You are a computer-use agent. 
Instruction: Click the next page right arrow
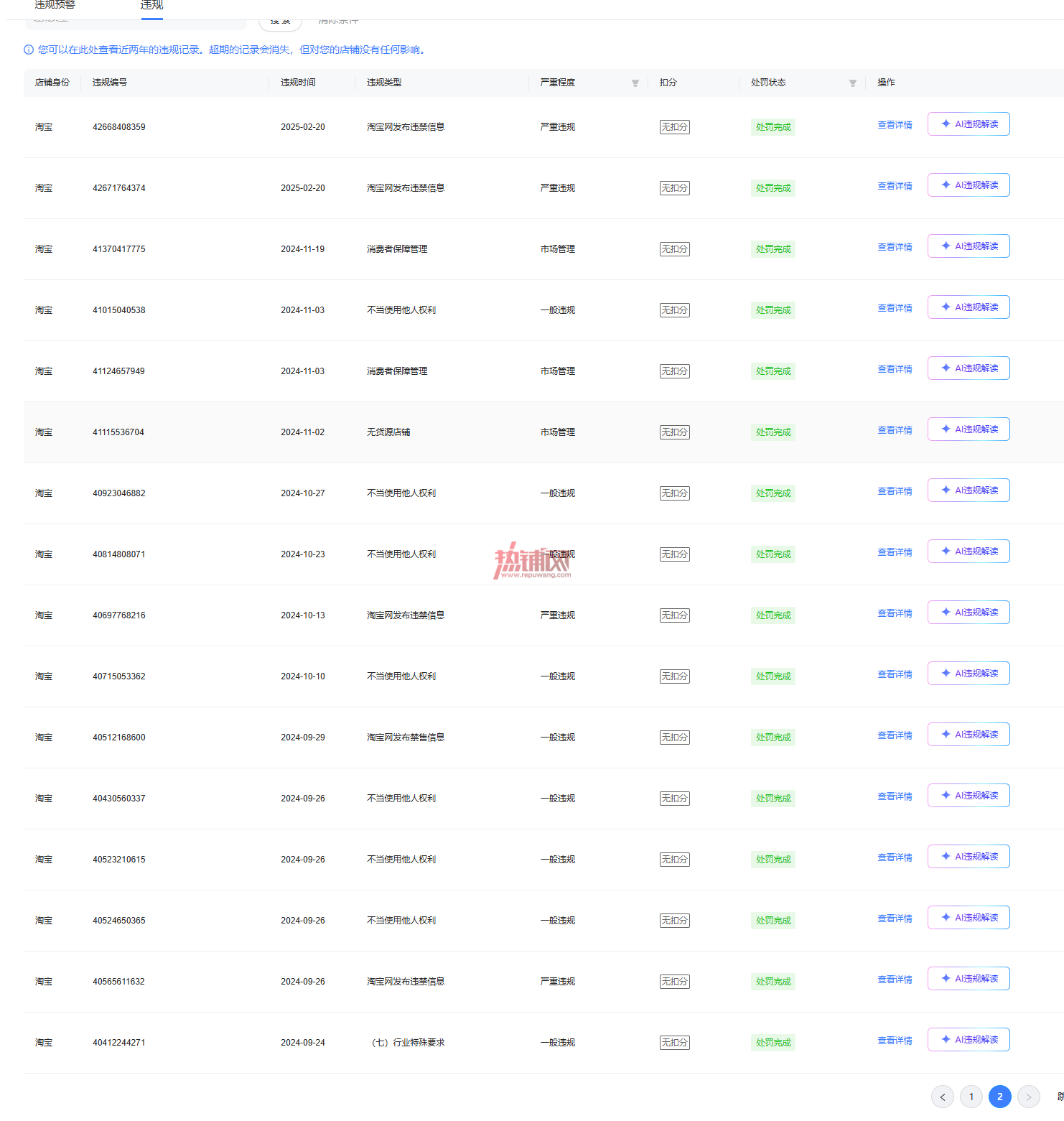coord(1029,1097)
